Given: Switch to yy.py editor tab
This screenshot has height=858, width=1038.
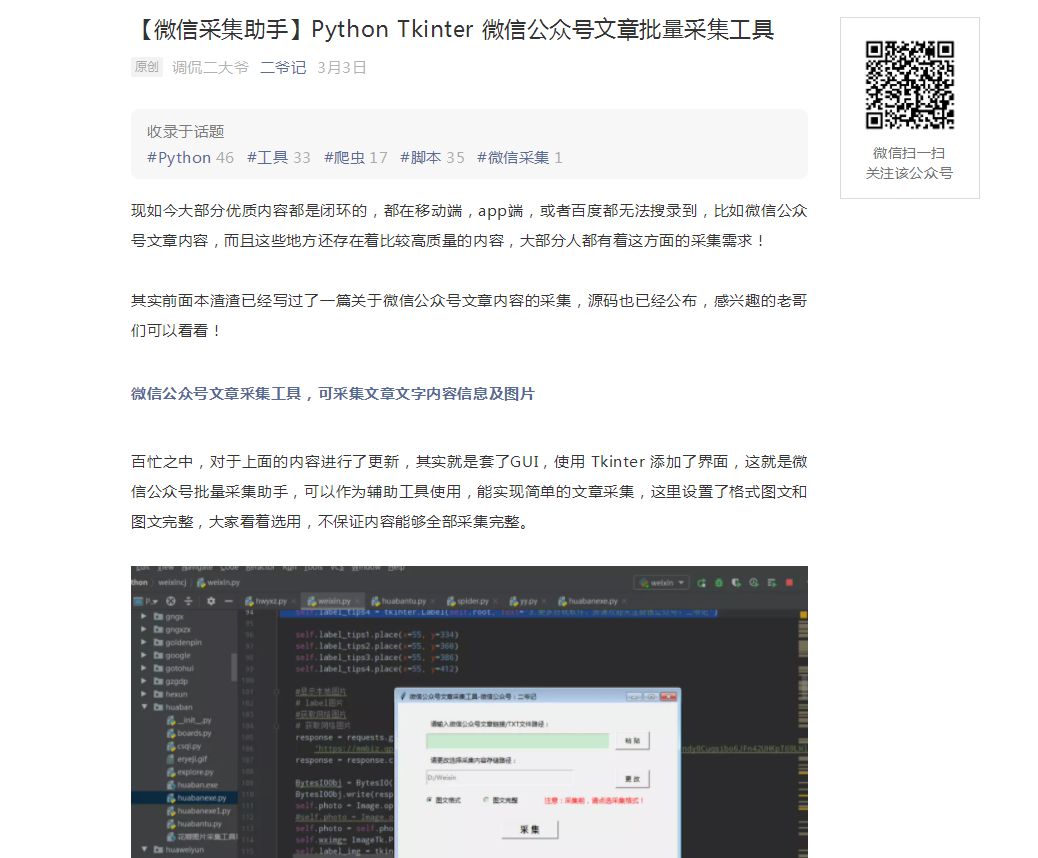Looking at the screenshot, I should tap(528, 601).
